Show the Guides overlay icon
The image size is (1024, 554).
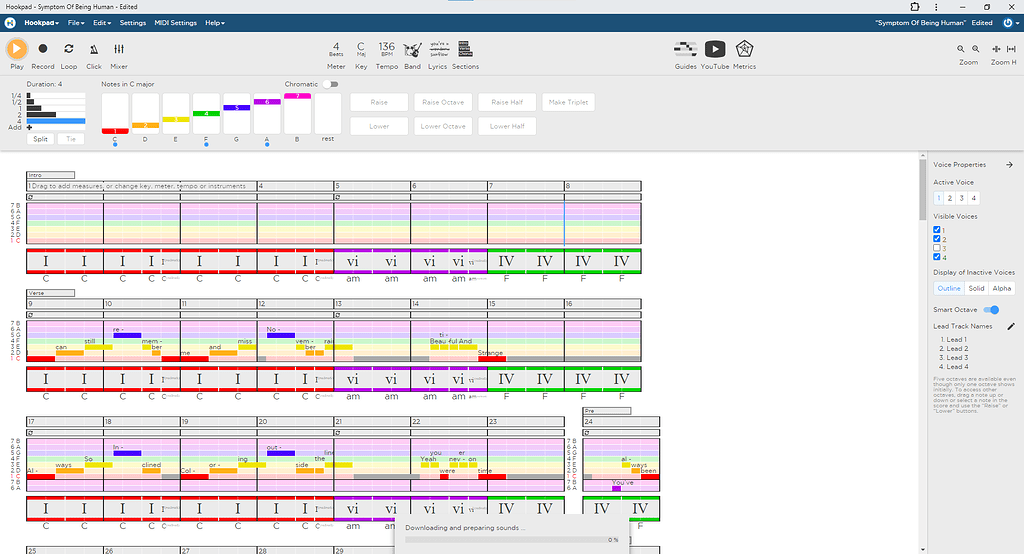[x=686, y=48]
